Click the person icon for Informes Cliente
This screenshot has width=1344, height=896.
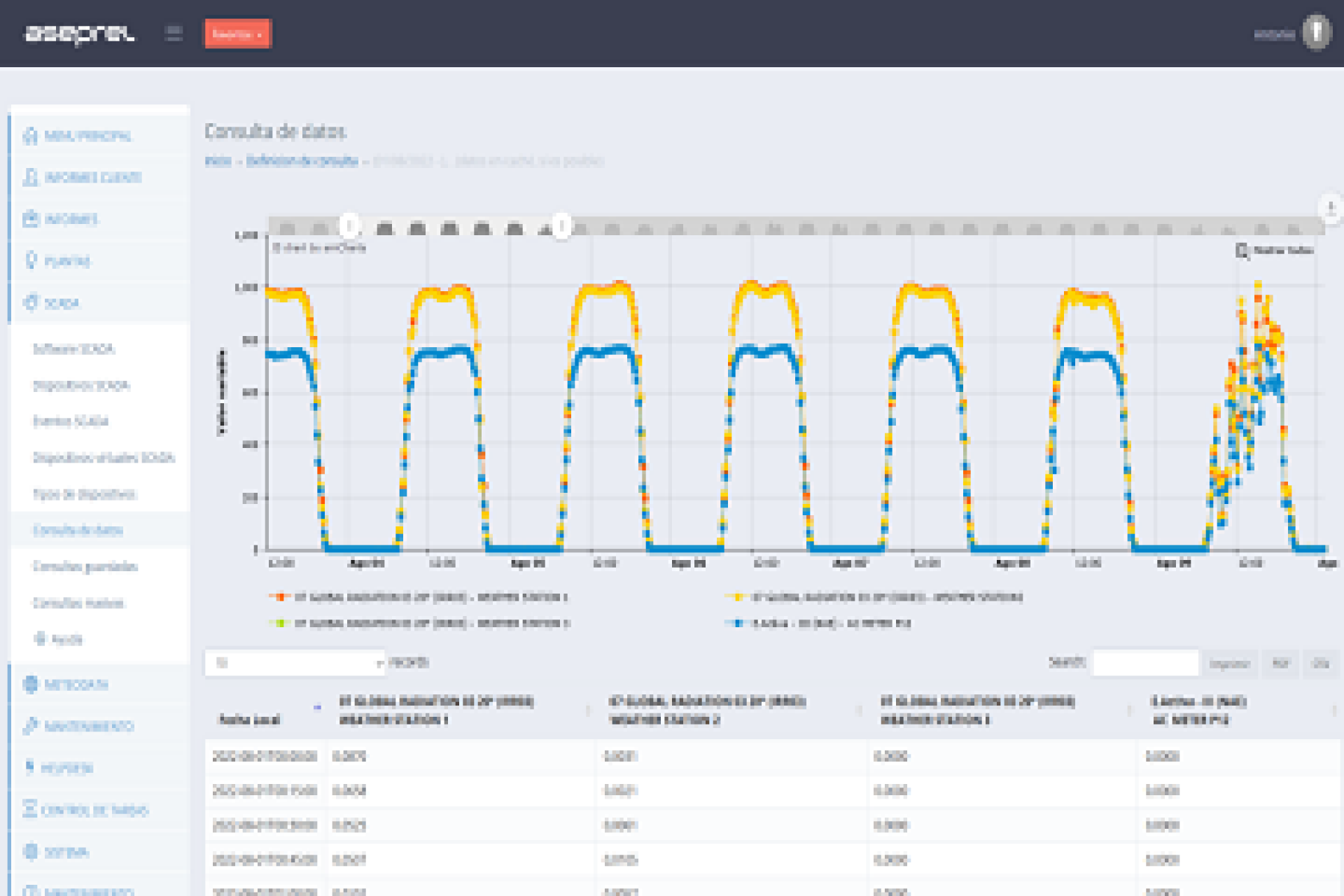(30, 177)
